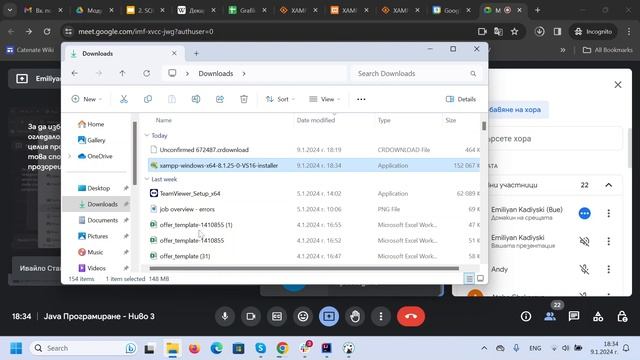This screenshot has height=360, width=640.
Task: Open more options in Meet control bar
Action: click(381, 316)
